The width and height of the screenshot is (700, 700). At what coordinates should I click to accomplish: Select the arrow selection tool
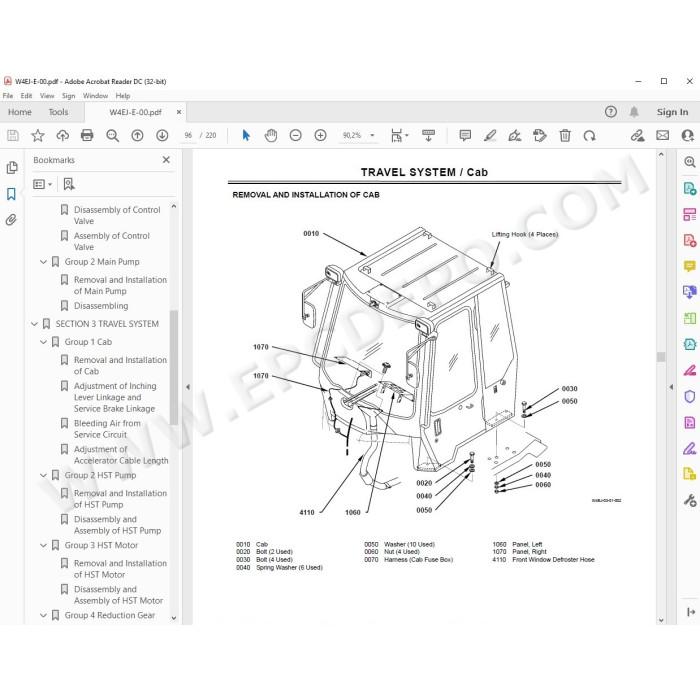tap(246, 135)
